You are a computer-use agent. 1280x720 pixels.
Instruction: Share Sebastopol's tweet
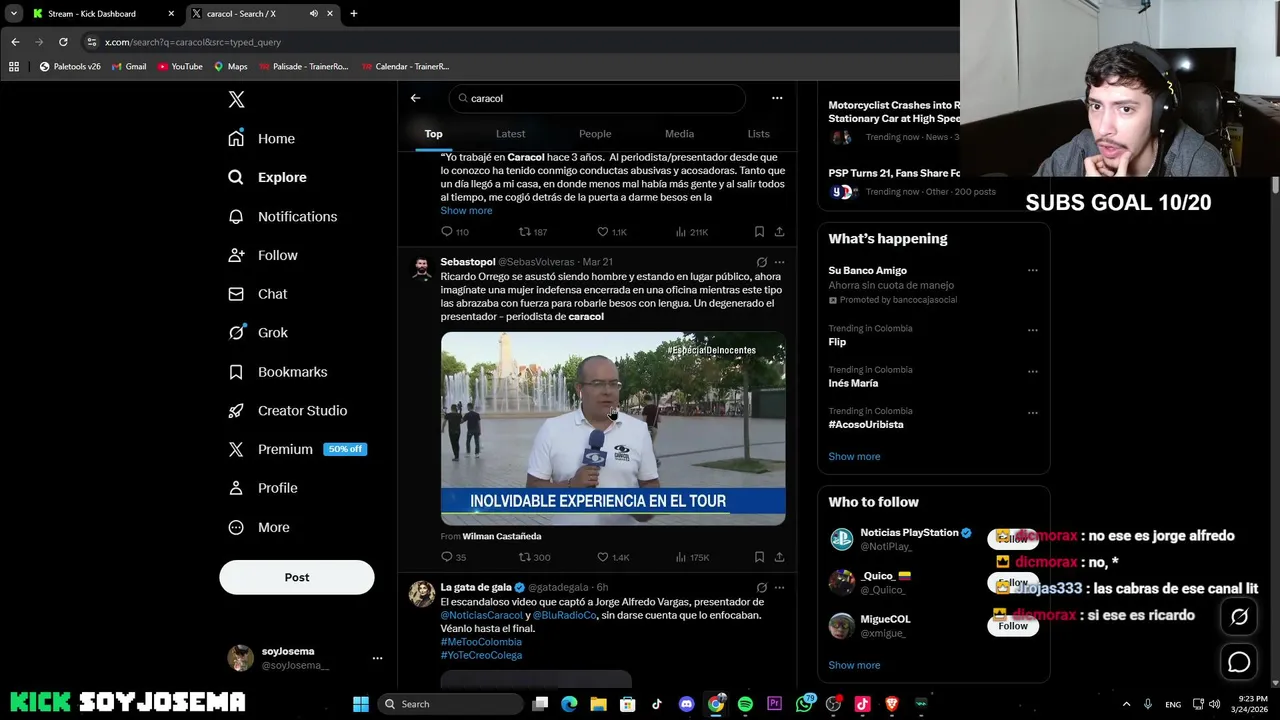[x=779, y=557]
